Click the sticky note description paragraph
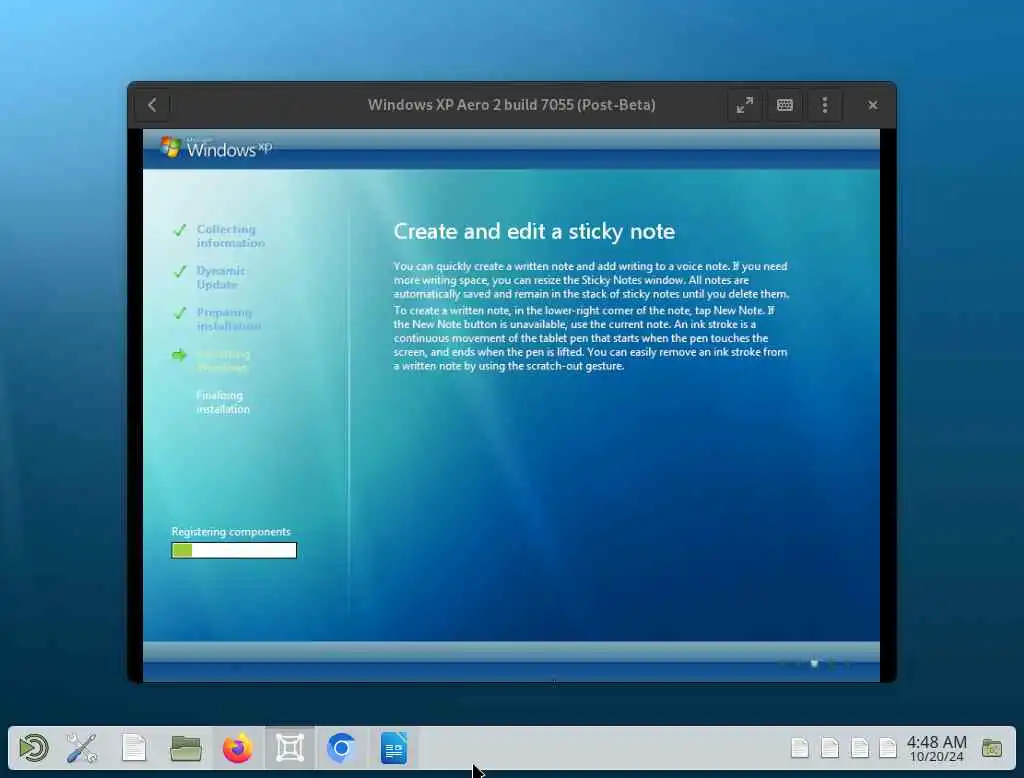Image resolution: width=1024 pixels, height=778 pixels. point(591,316)
